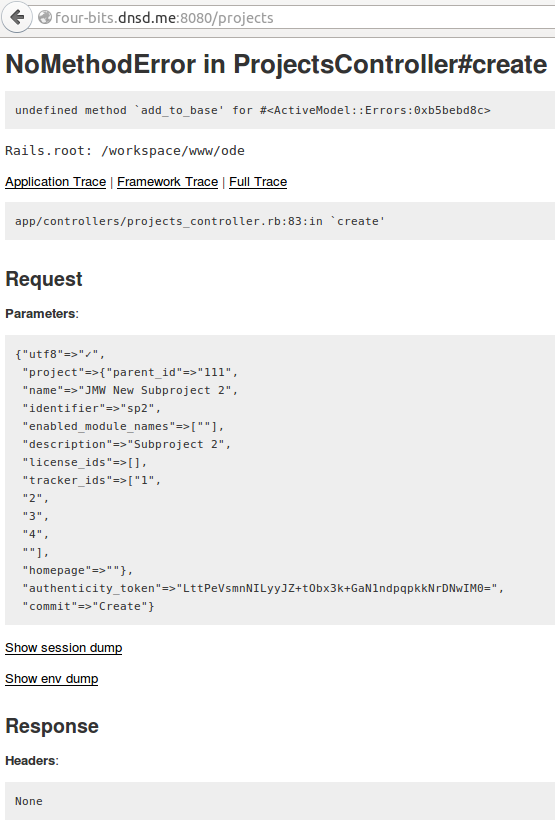
Task: Click the Response section heading
Action: [x=52, y=726]
